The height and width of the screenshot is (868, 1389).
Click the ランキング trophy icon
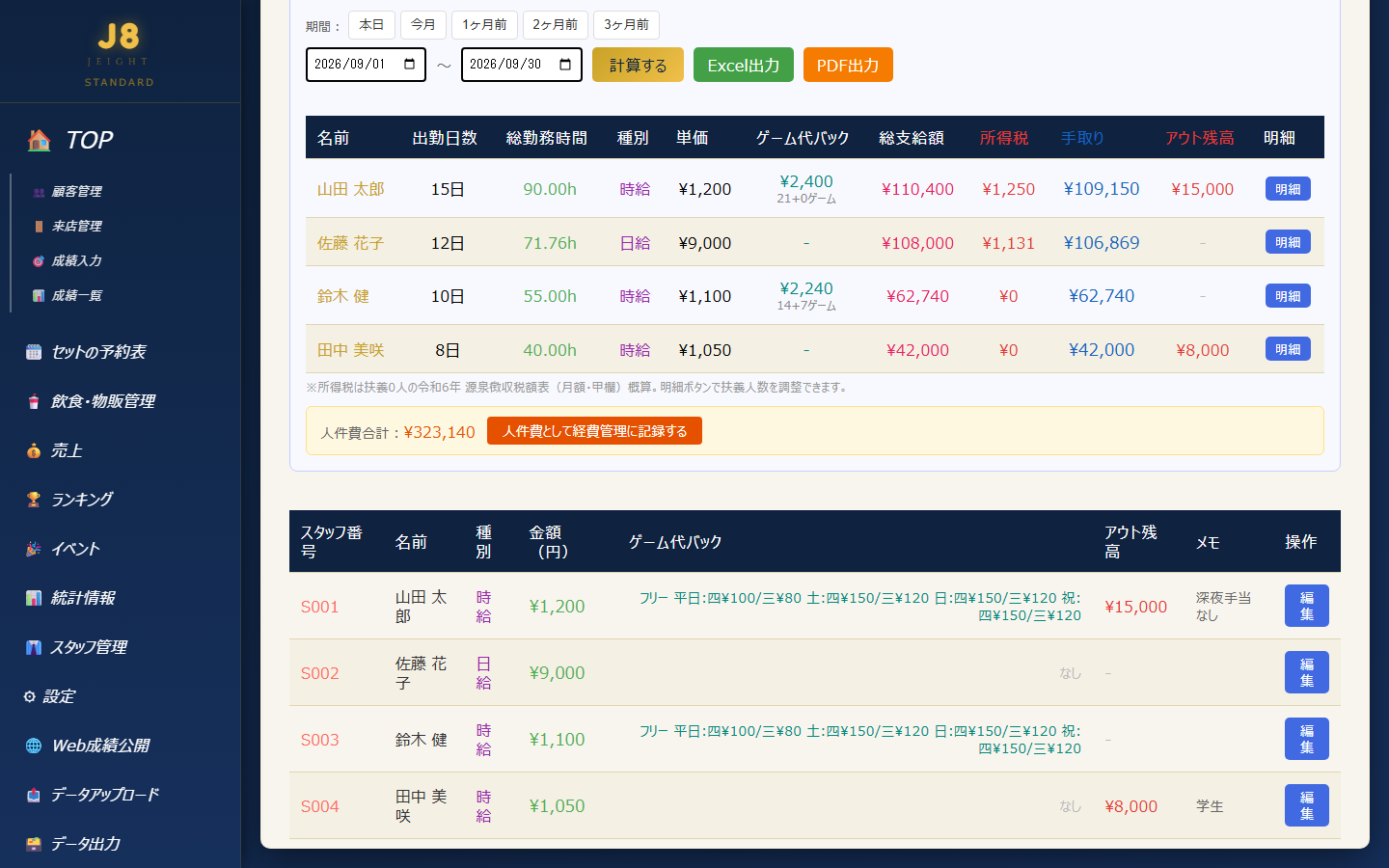34,500
